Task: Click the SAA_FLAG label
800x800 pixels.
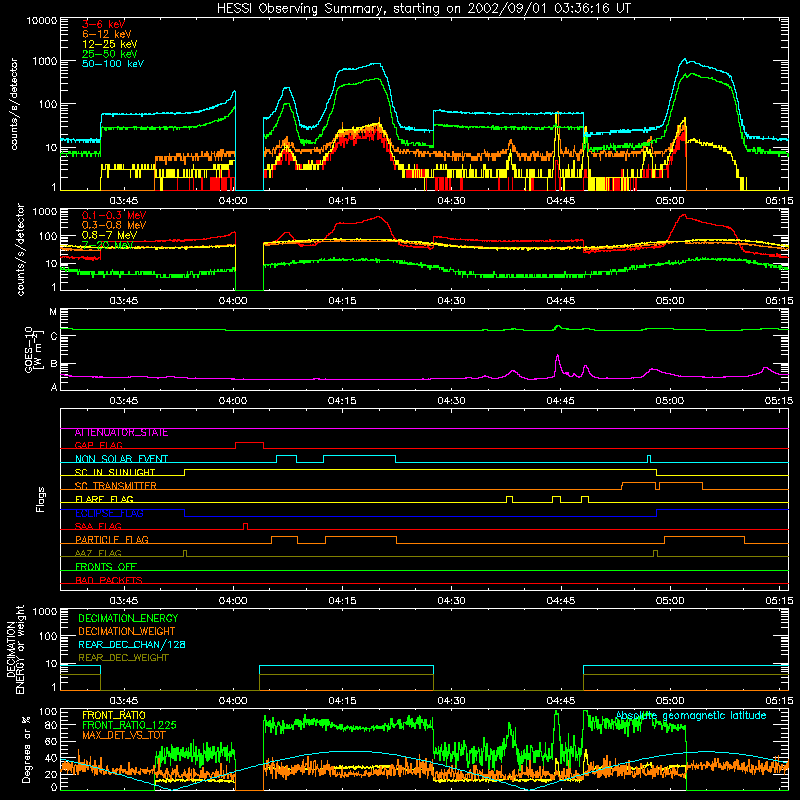Action: coord(98,526)
